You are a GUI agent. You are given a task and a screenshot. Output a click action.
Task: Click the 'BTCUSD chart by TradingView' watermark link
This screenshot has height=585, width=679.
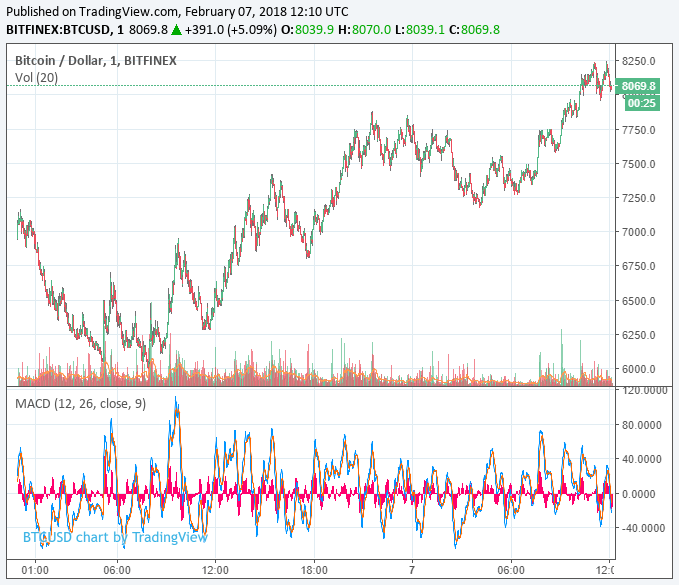[x=115, y=537]
